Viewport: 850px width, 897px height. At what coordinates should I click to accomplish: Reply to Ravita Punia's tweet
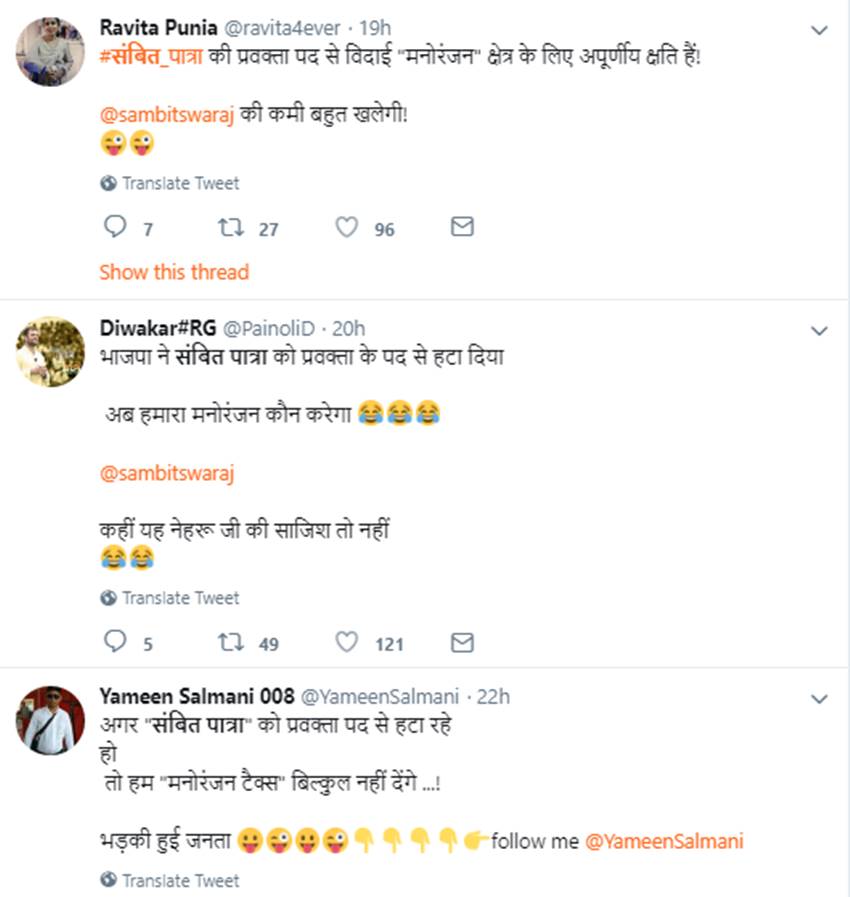(116, 228)
